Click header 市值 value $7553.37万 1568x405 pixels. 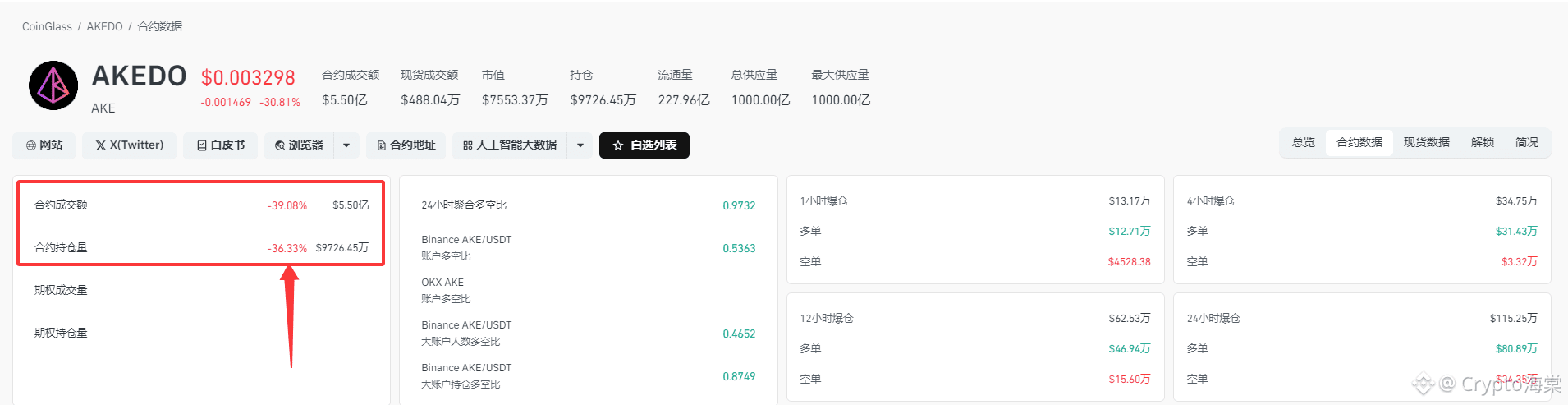coord(515,100)
